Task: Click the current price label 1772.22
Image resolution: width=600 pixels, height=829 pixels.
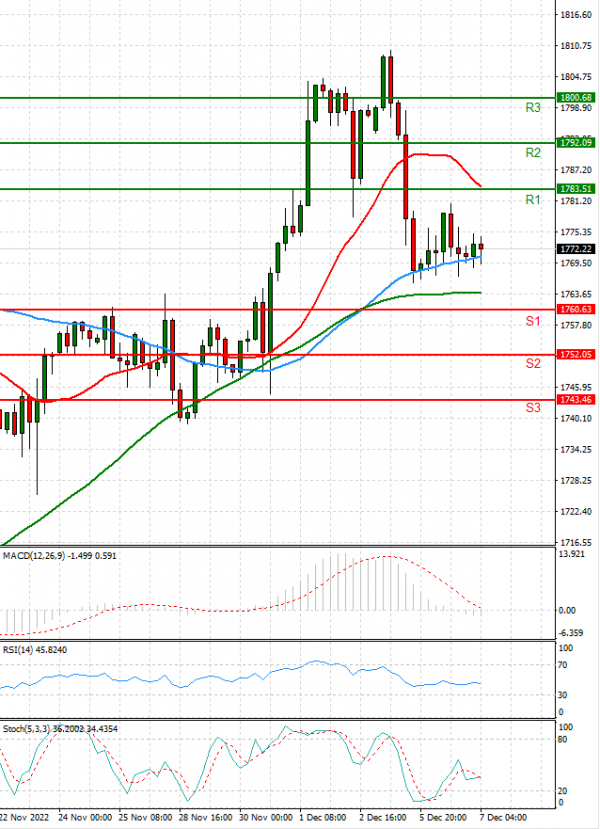Action: [576, 249]
